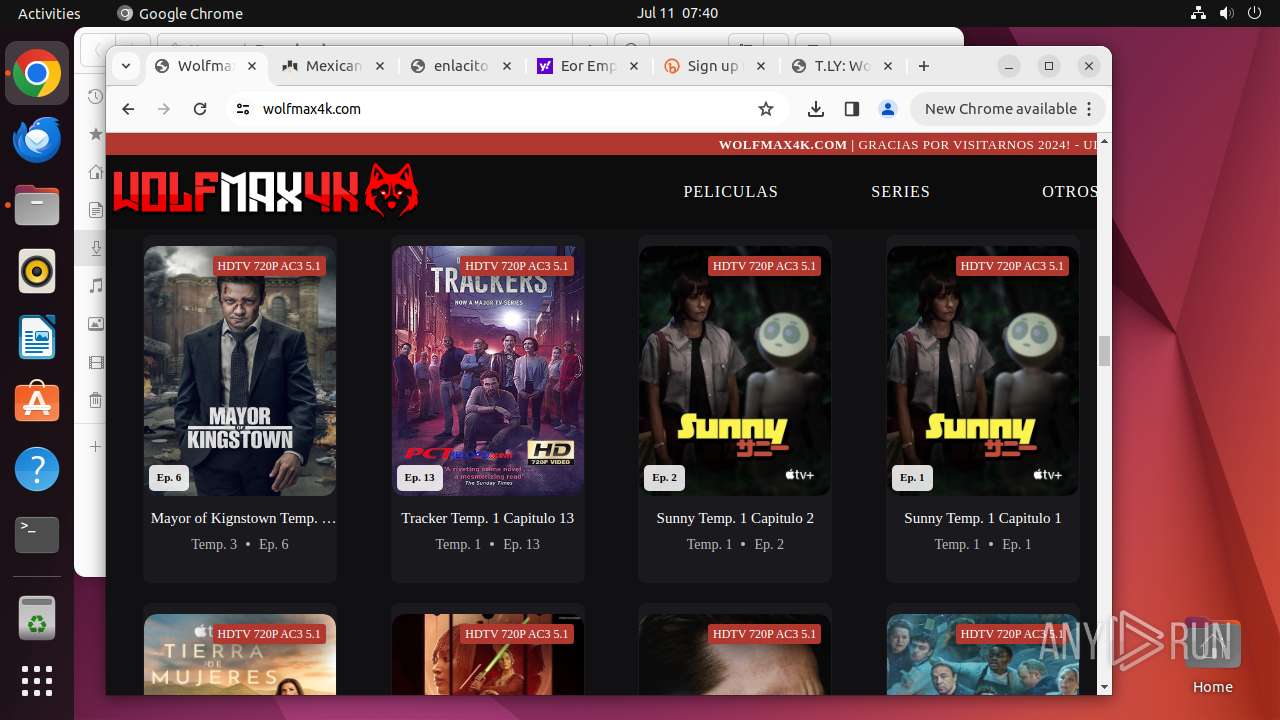The image size is (1280, 720).
Task: Launch Thunderbird mail from the dock
Action: pyautogui.click(x=37, y=140)
